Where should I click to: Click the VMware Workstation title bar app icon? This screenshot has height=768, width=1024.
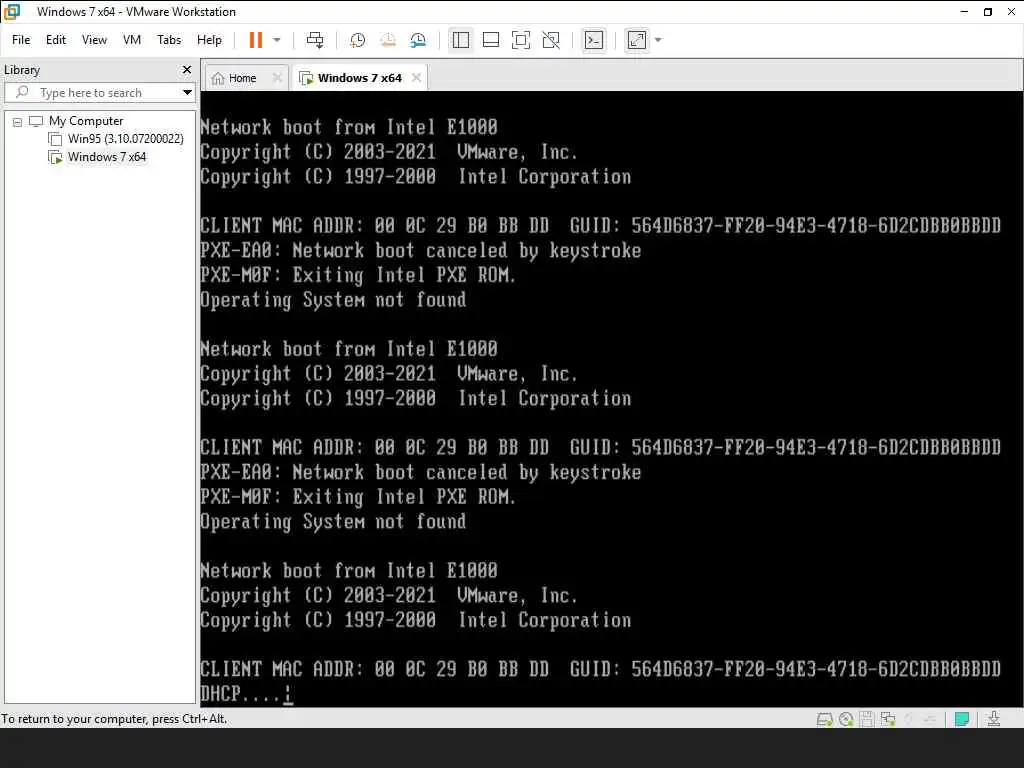(x=12, y=12)
